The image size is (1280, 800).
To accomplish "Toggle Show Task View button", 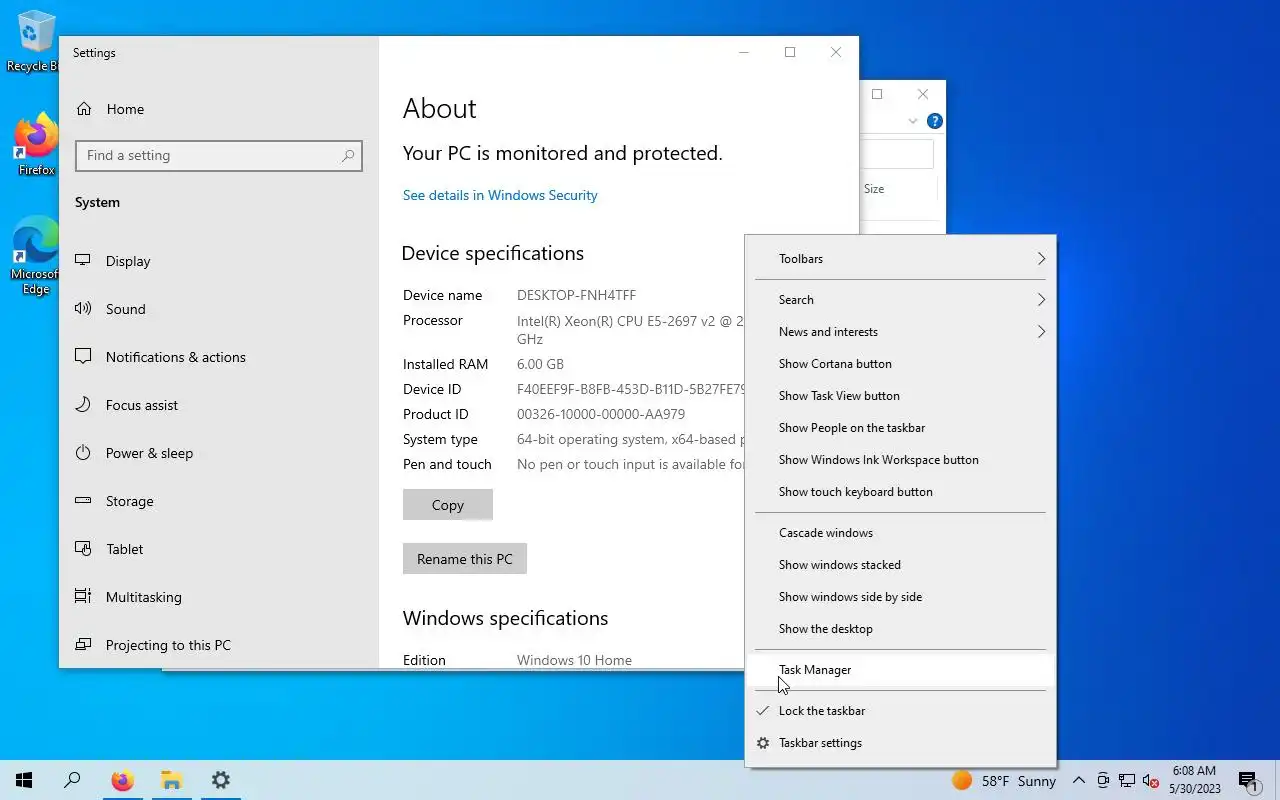I will 900,396.
